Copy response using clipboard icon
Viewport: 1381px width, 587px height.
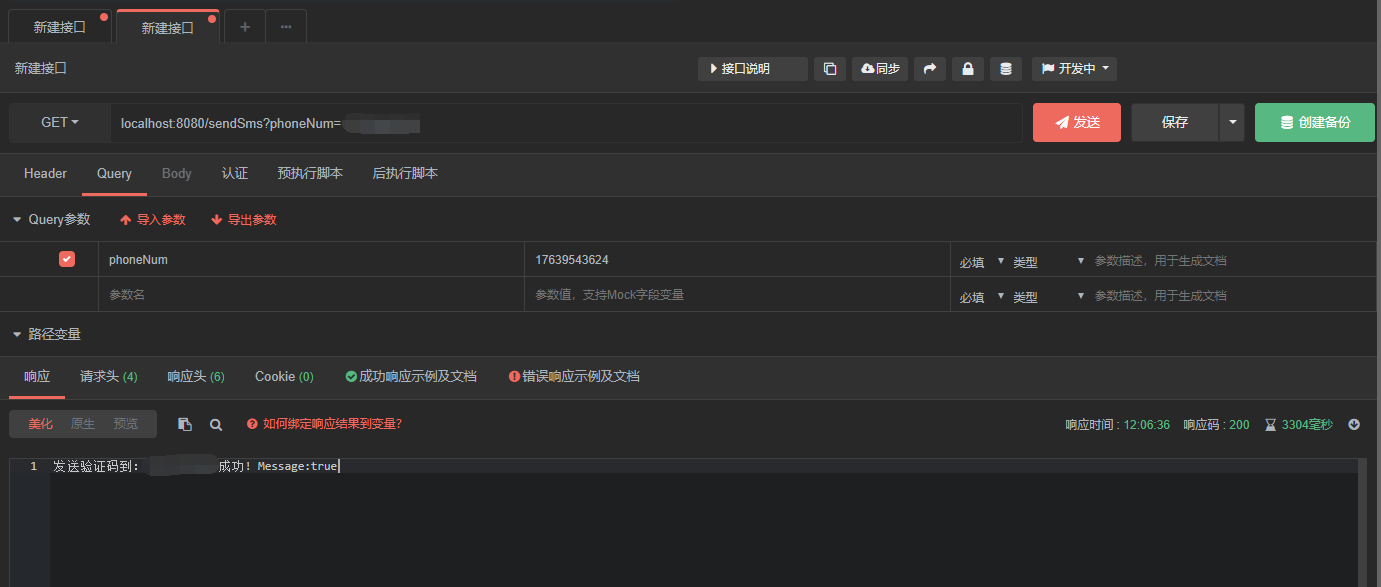click(185, 424)
